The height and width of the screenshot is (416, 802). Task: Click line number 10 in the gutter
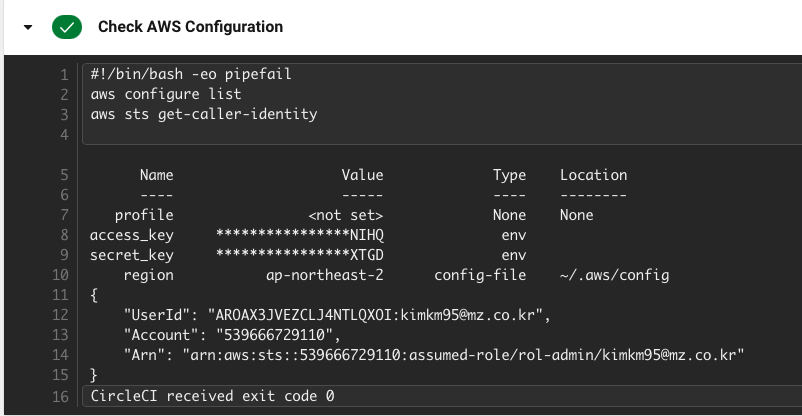tap(60, 275)
